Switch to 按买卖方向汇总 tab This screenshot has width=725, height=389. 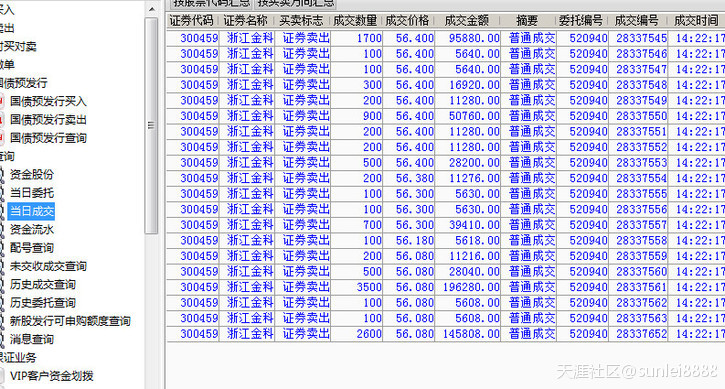[295, 3]
